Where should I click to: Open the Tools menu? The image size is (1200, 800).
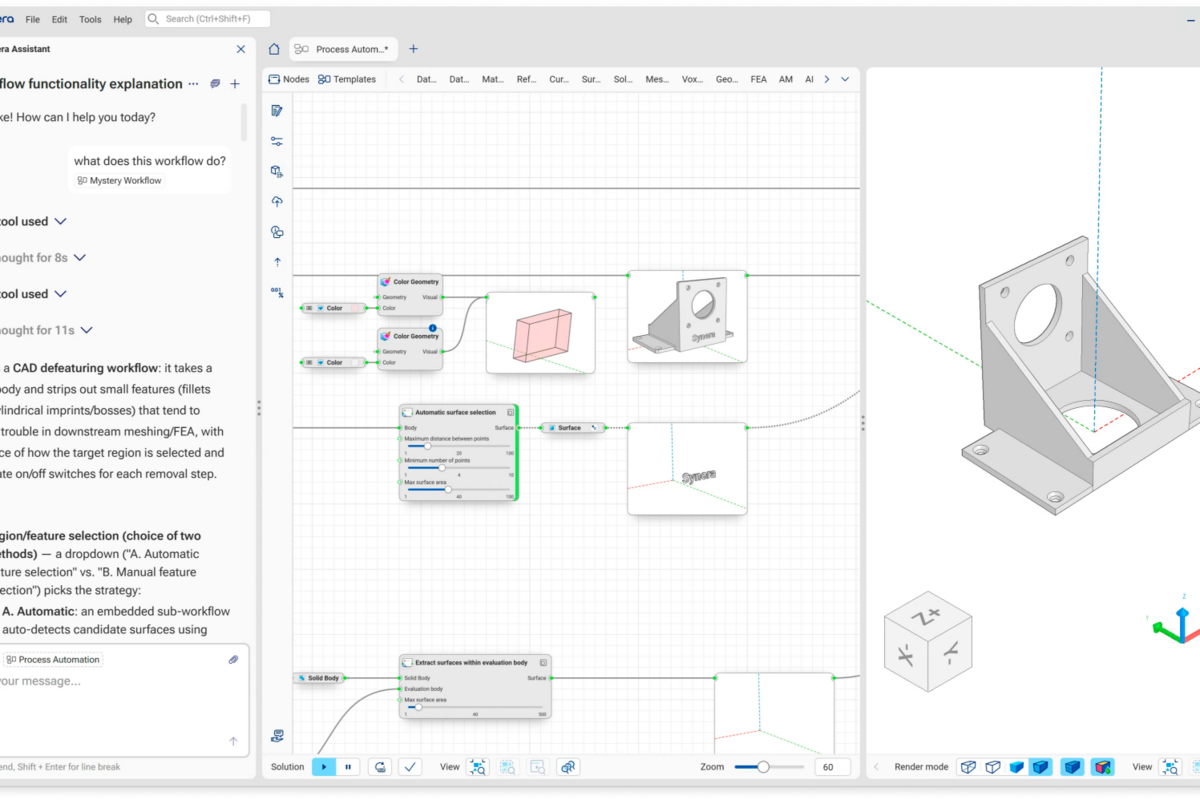pyautogui.click(x=90, y=19)
